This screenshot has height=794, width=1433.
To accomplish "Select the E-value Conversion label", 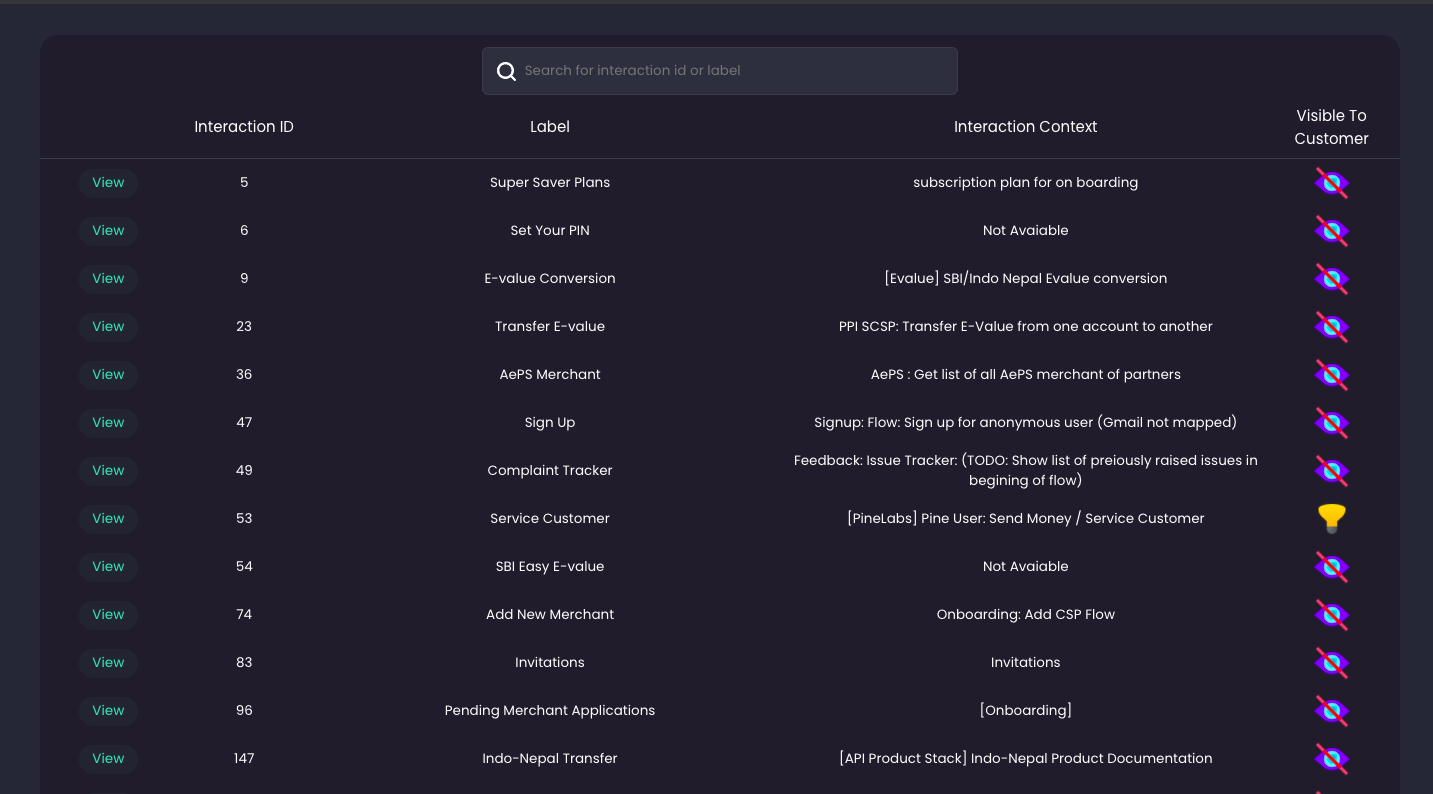I will pyautogui.click(x=550, y=279).
